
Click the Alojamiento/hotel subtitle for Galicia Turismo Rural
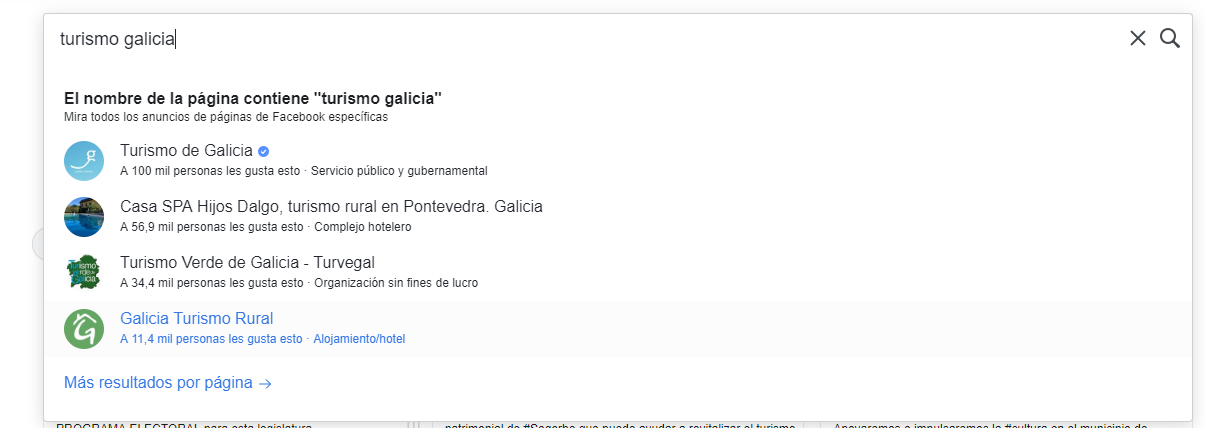[359, 339]
